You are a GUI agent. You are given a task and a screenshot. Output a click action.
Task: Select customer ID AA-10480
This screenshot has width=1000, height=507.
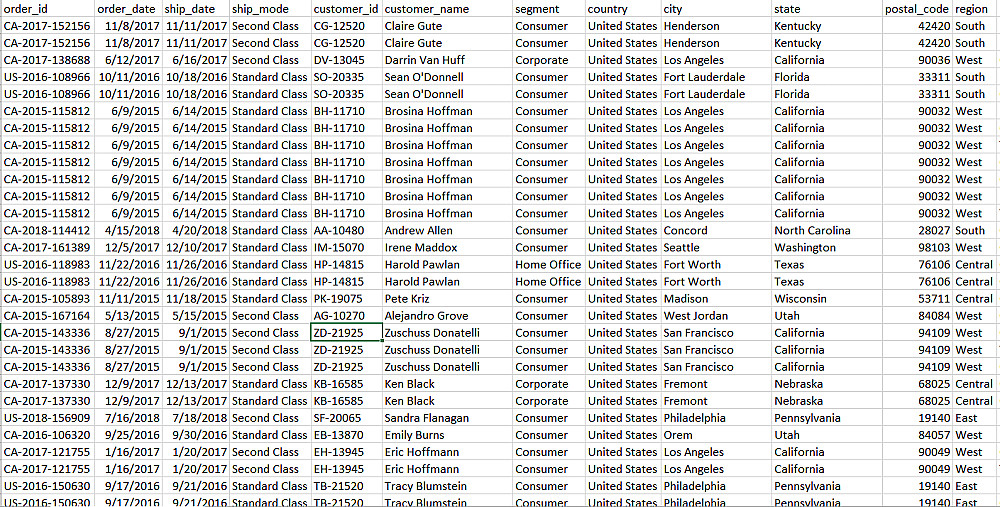pyautogui.click(x=346, y=230)
